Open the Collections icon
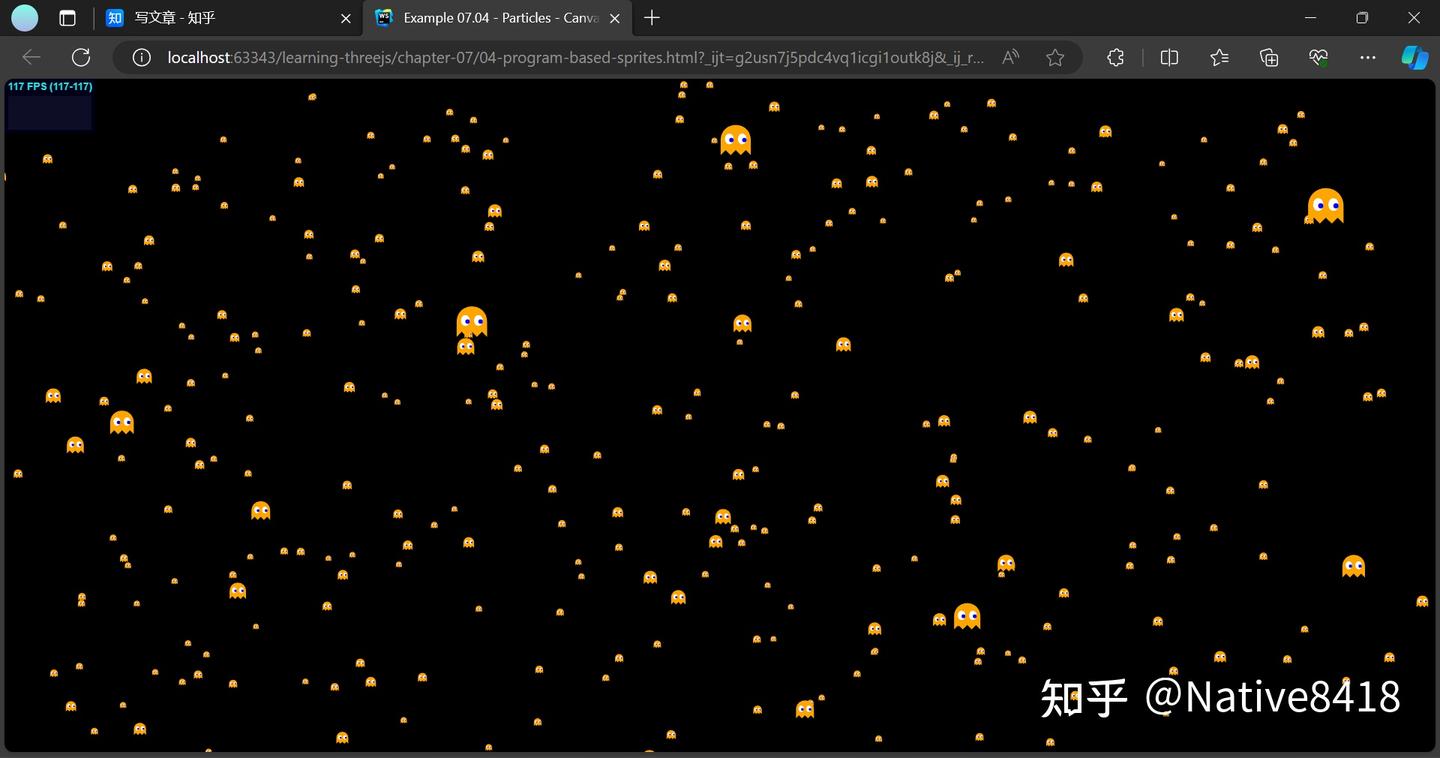Viewport: 1440px width, 758px height. pos(1268,57)
